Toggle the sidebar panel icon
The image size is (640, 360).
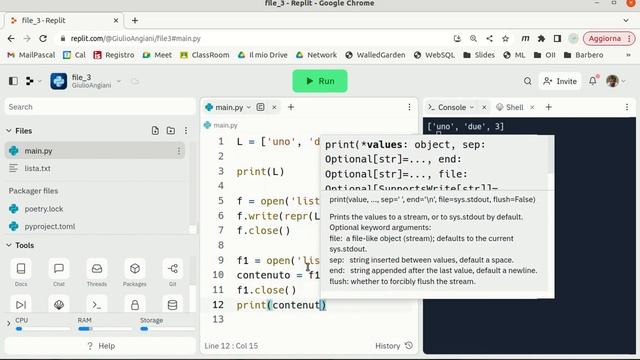(13, 81)
